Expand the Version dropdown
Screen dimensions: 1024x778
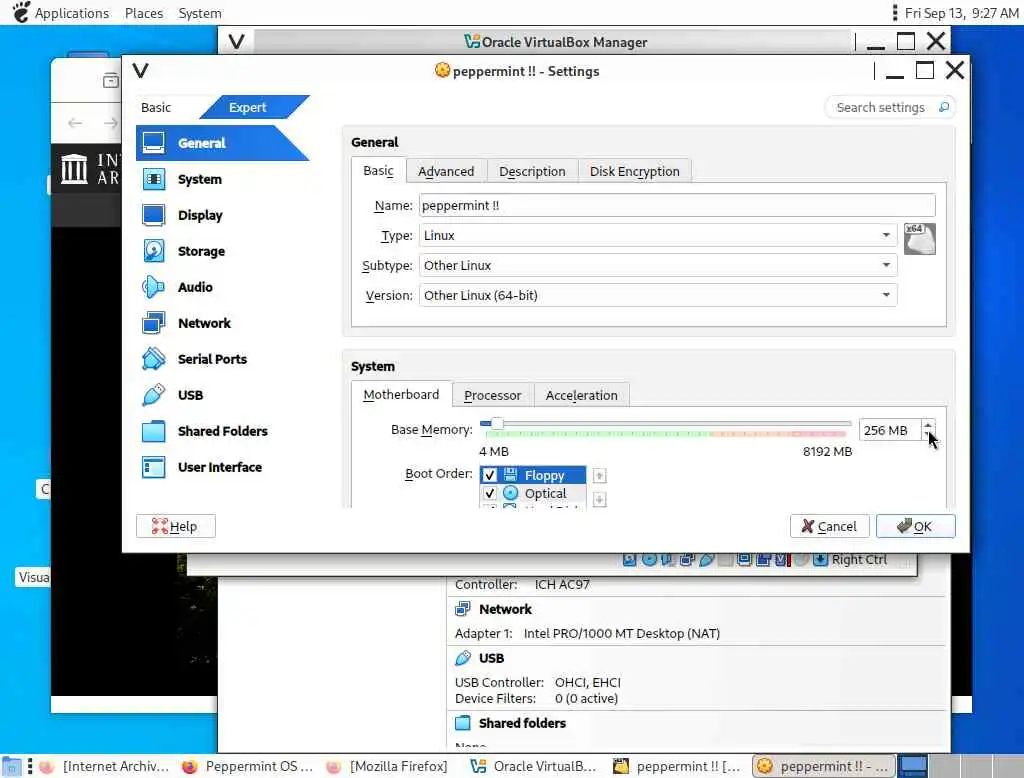(x=886, y=295)
